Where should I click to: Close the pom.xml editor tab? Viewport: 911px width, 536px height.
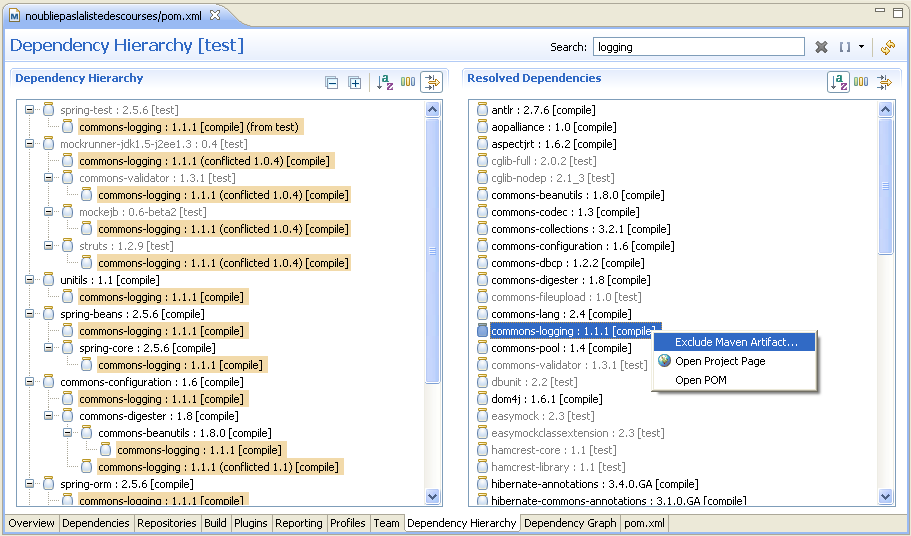point(215,14)
